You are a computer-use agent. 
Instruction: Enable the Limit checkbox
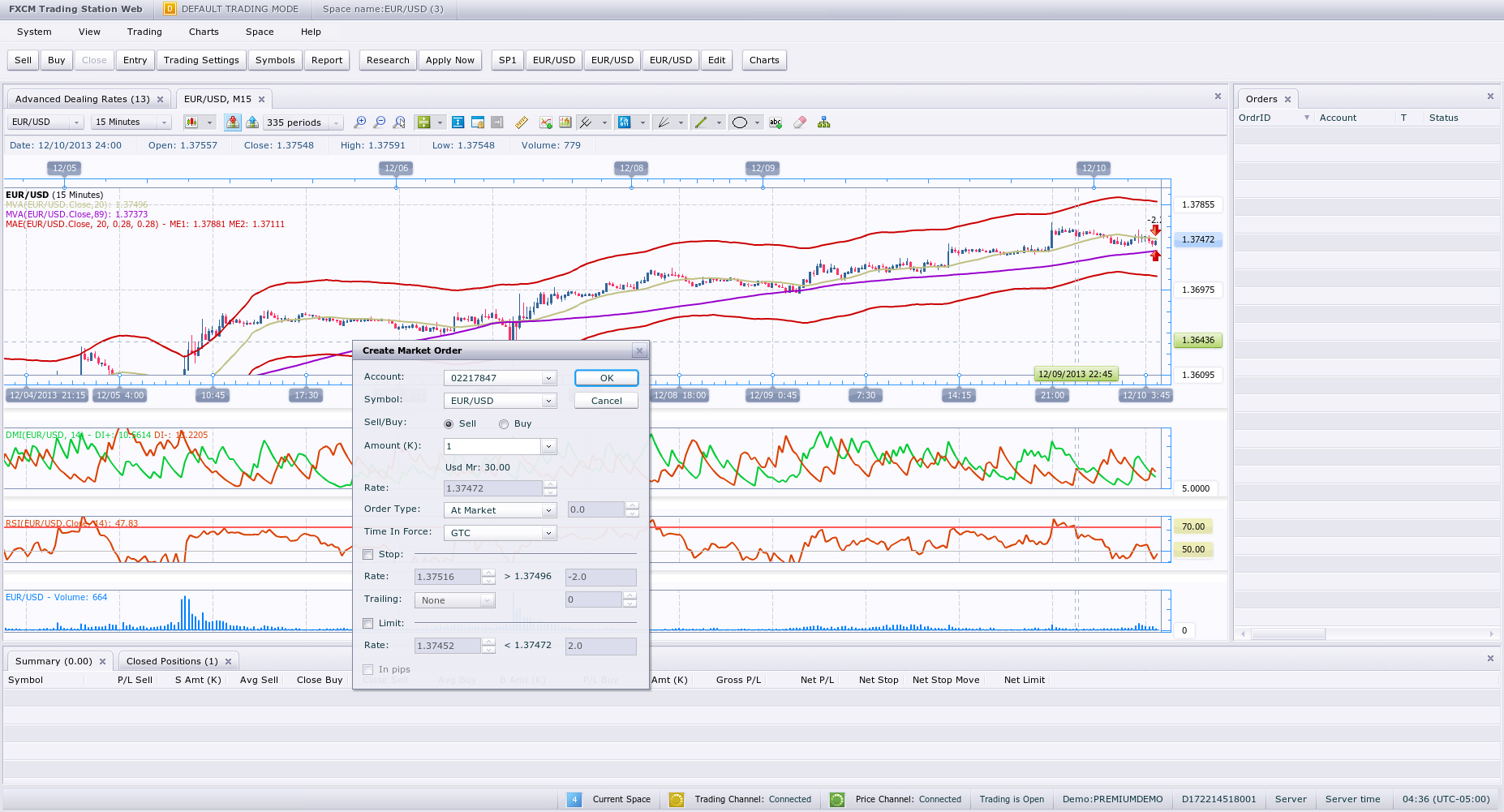pos(368,624)
